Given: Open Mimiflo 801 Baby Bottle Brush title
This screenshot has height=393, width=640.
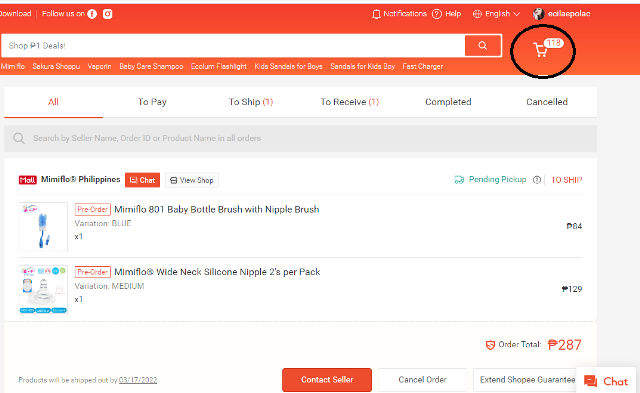Looking at the screenshot, I should point(217,209).
